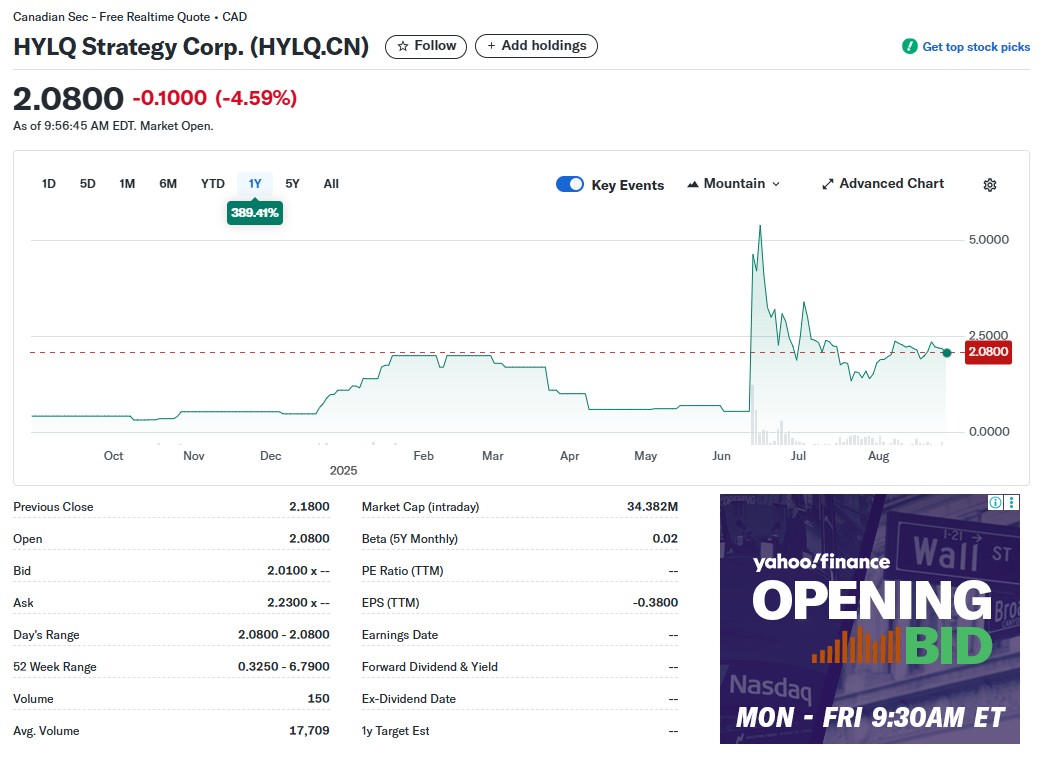Click the green top stock picks icon
Viewport: 1051px width, 763px height.
coord(909,47)
